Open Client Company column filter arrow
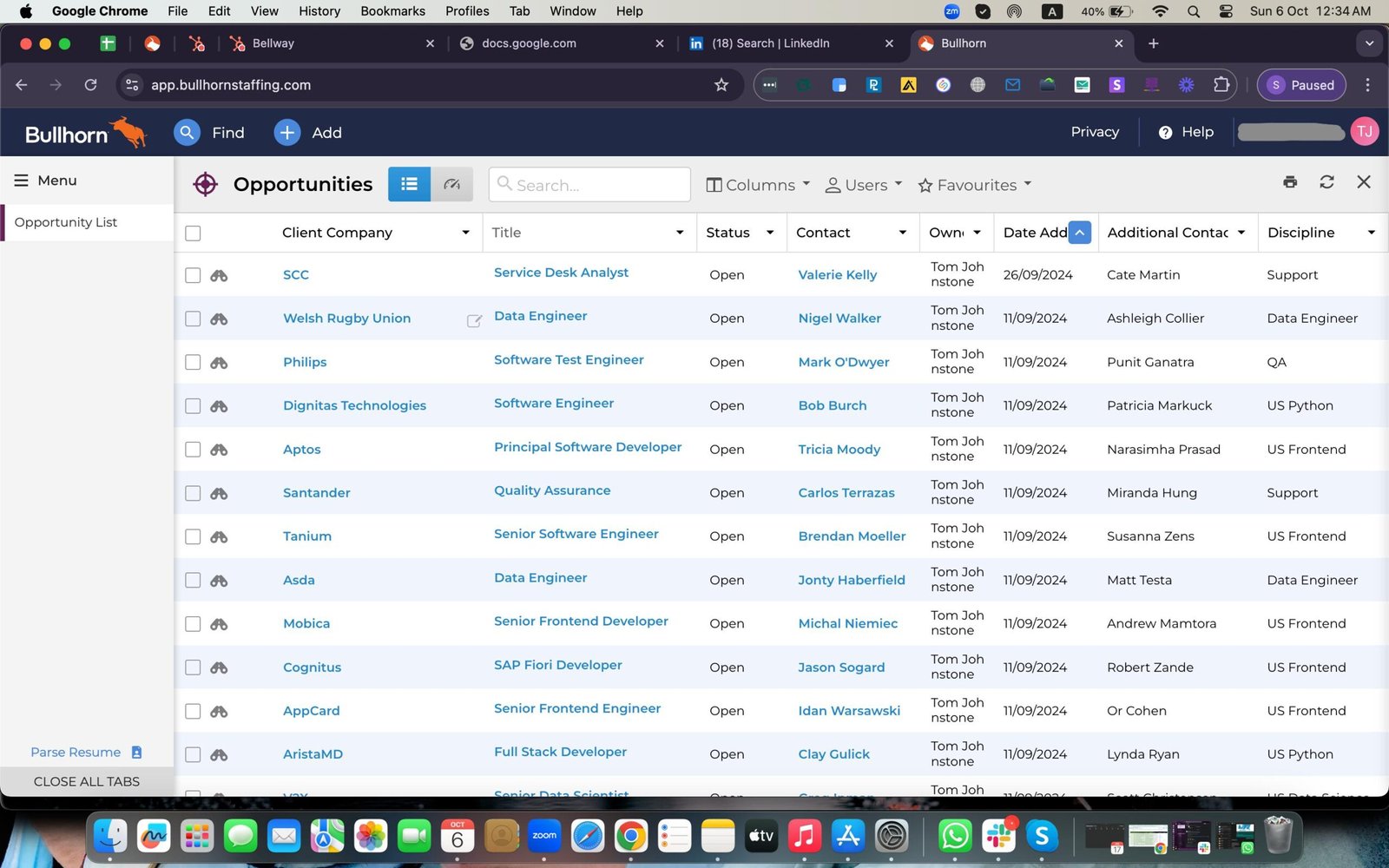Image resolution: width=1389 pixels, height=868 pixels. pyautogui.click(x=465, y=233)
